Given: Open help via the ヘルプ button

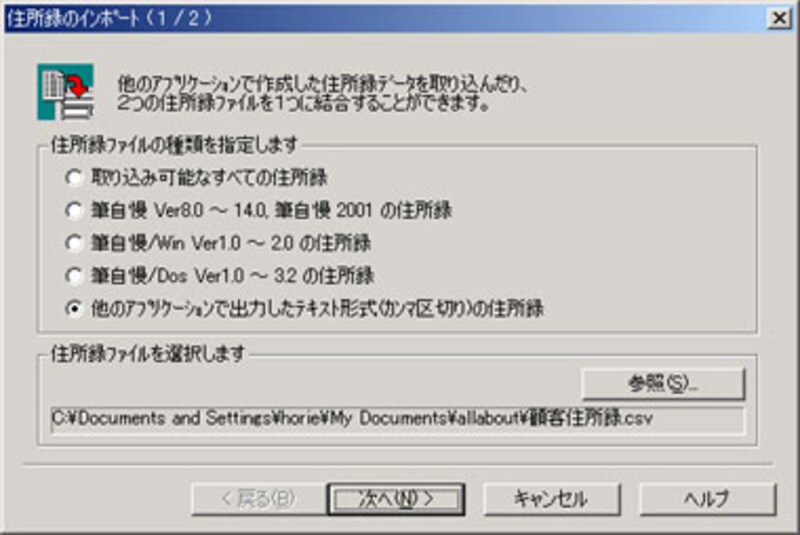Looking at the screenshot, I should (708, 499).
